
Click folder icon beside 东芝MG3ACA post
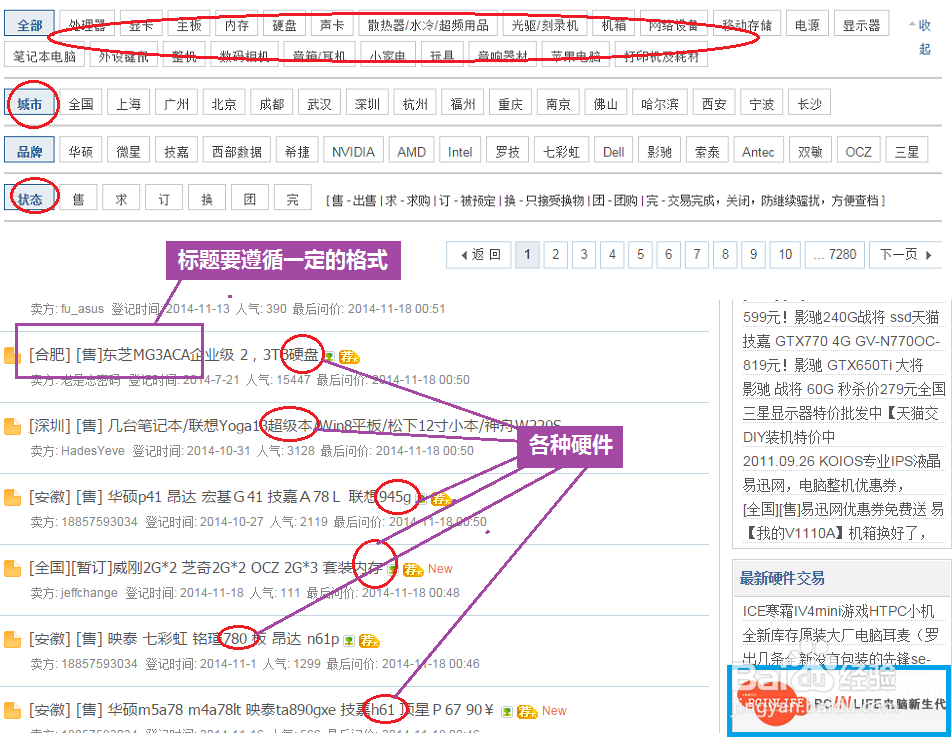(12, 355)
